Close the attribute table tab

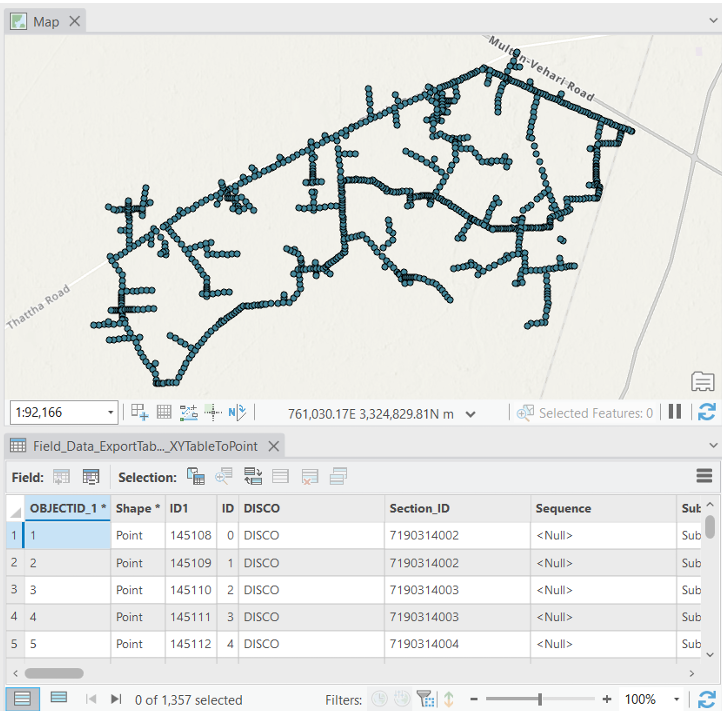(274, 446)
